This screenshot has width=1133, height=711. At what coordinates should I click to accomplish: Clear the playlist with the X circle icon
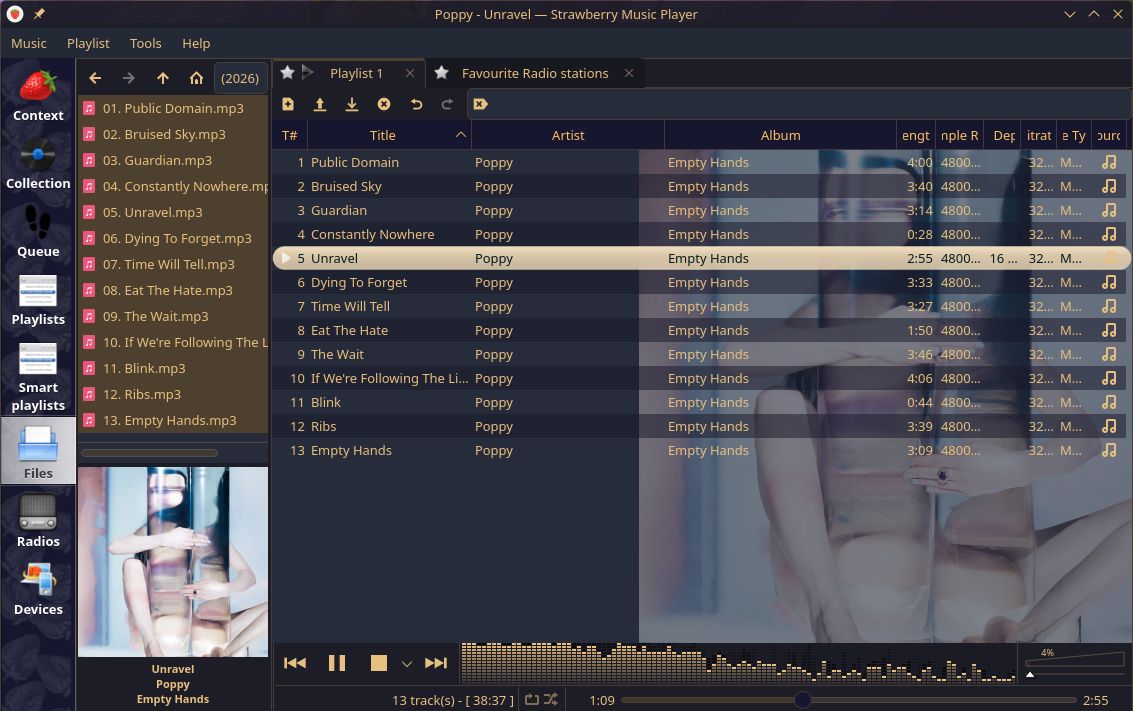[x=384, y=104]
